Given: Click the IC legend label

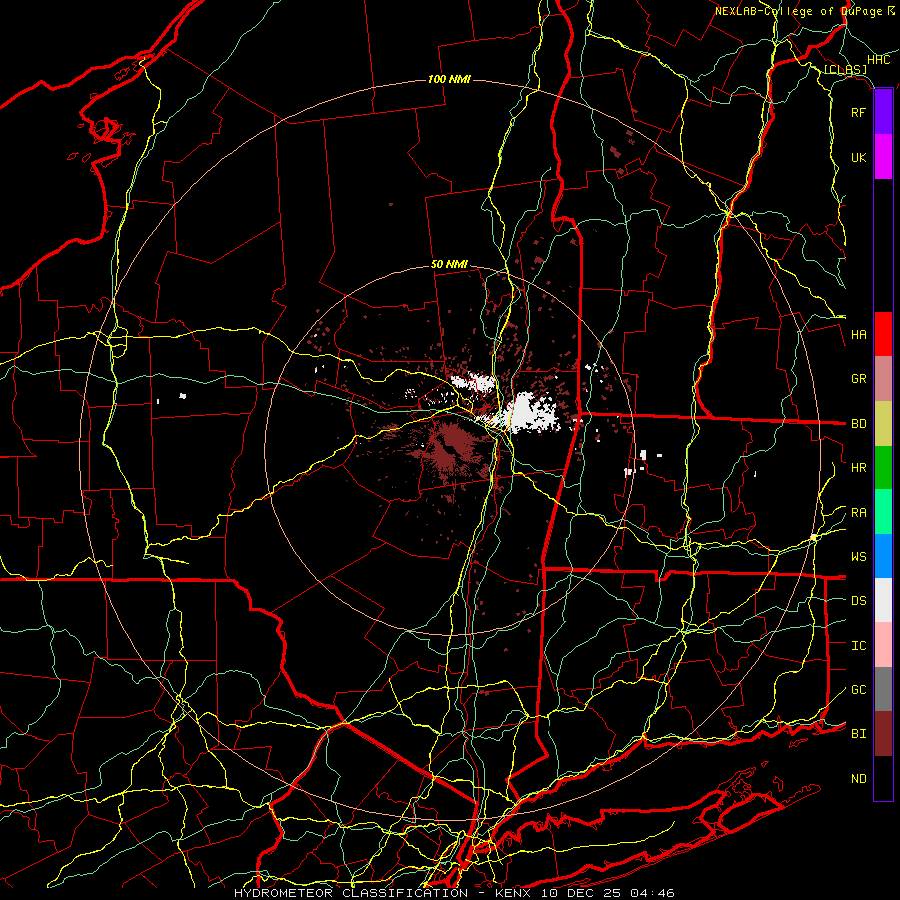Looking at the screenshot, I should [x=859, y=646].
